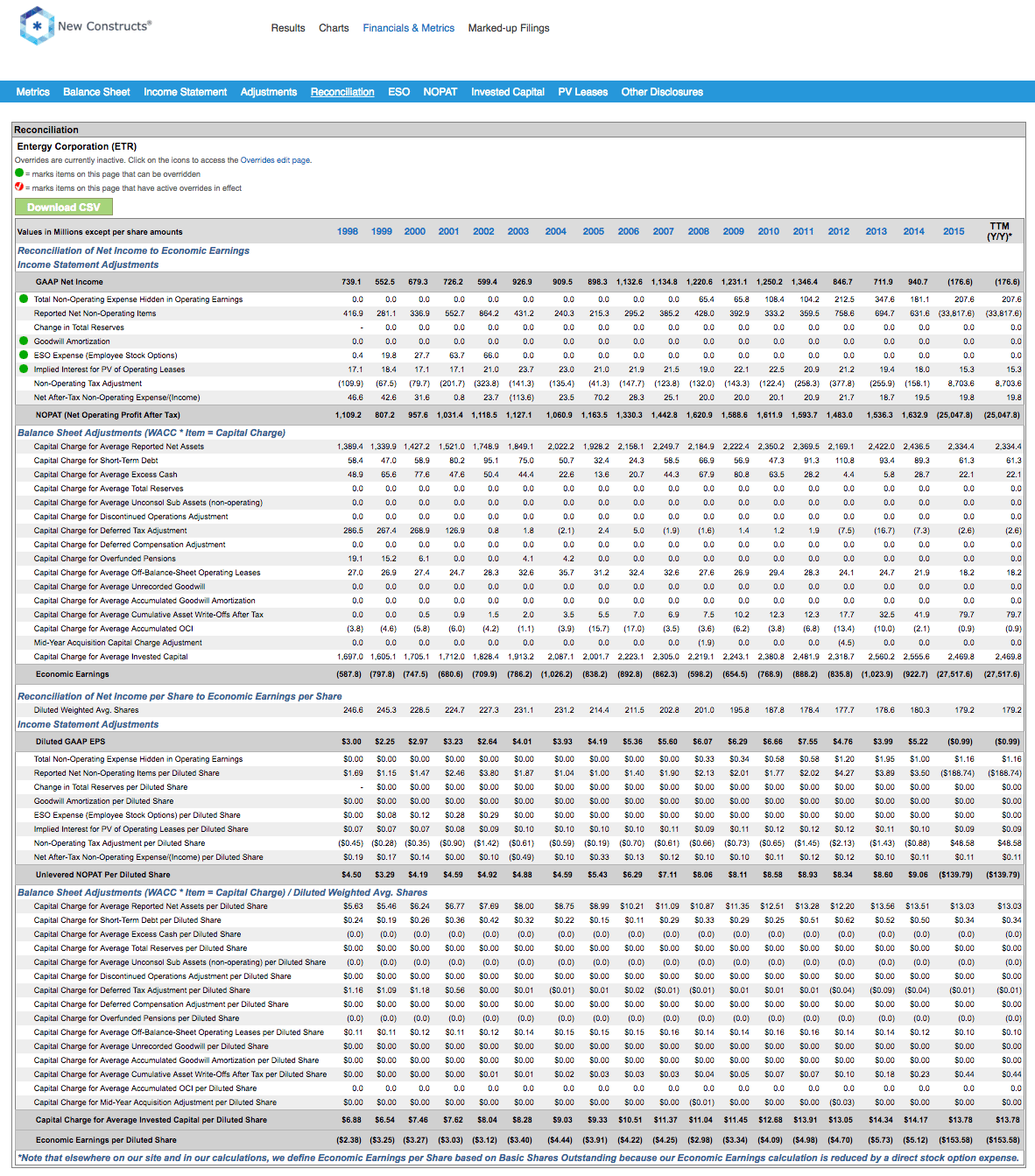Screen dimensions: 1035x1176
Task: Click "Balance Sheet Adjustments (WACC * Item = Capital Charge)" heading
Action: click(151, 433)
